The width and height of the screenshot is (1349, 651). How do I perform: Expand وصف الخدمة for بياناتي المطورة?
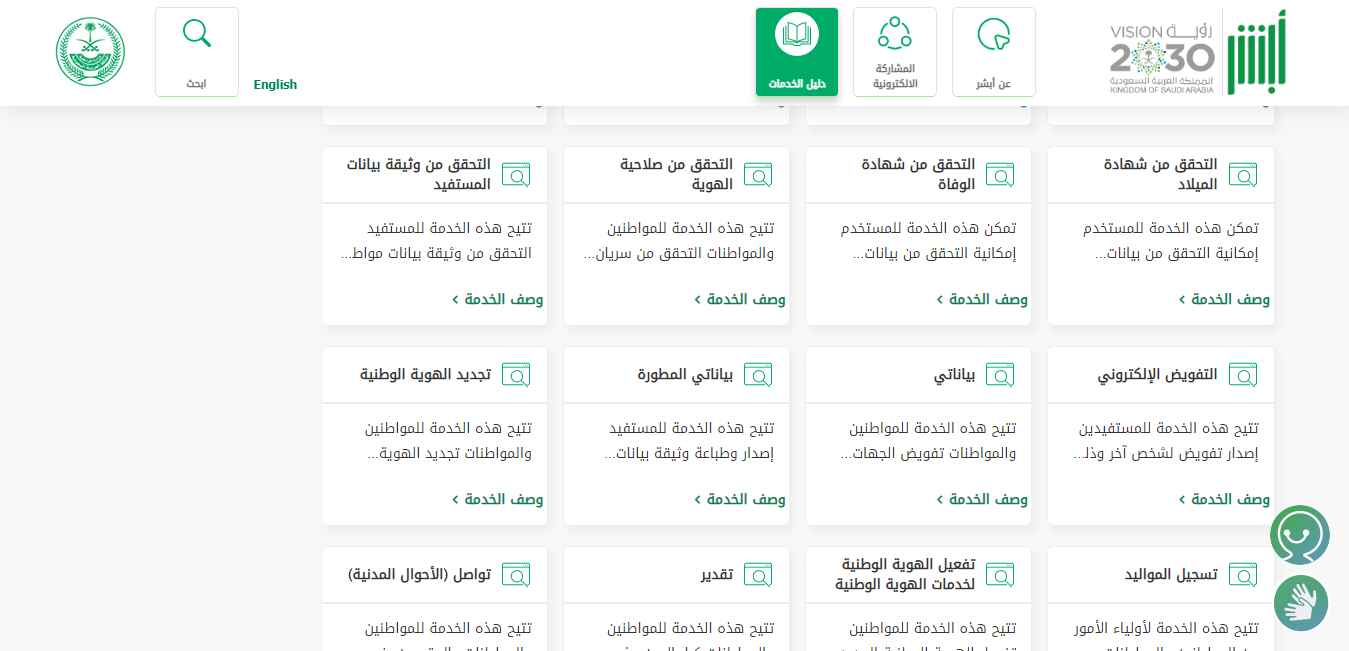coord(740,499)
